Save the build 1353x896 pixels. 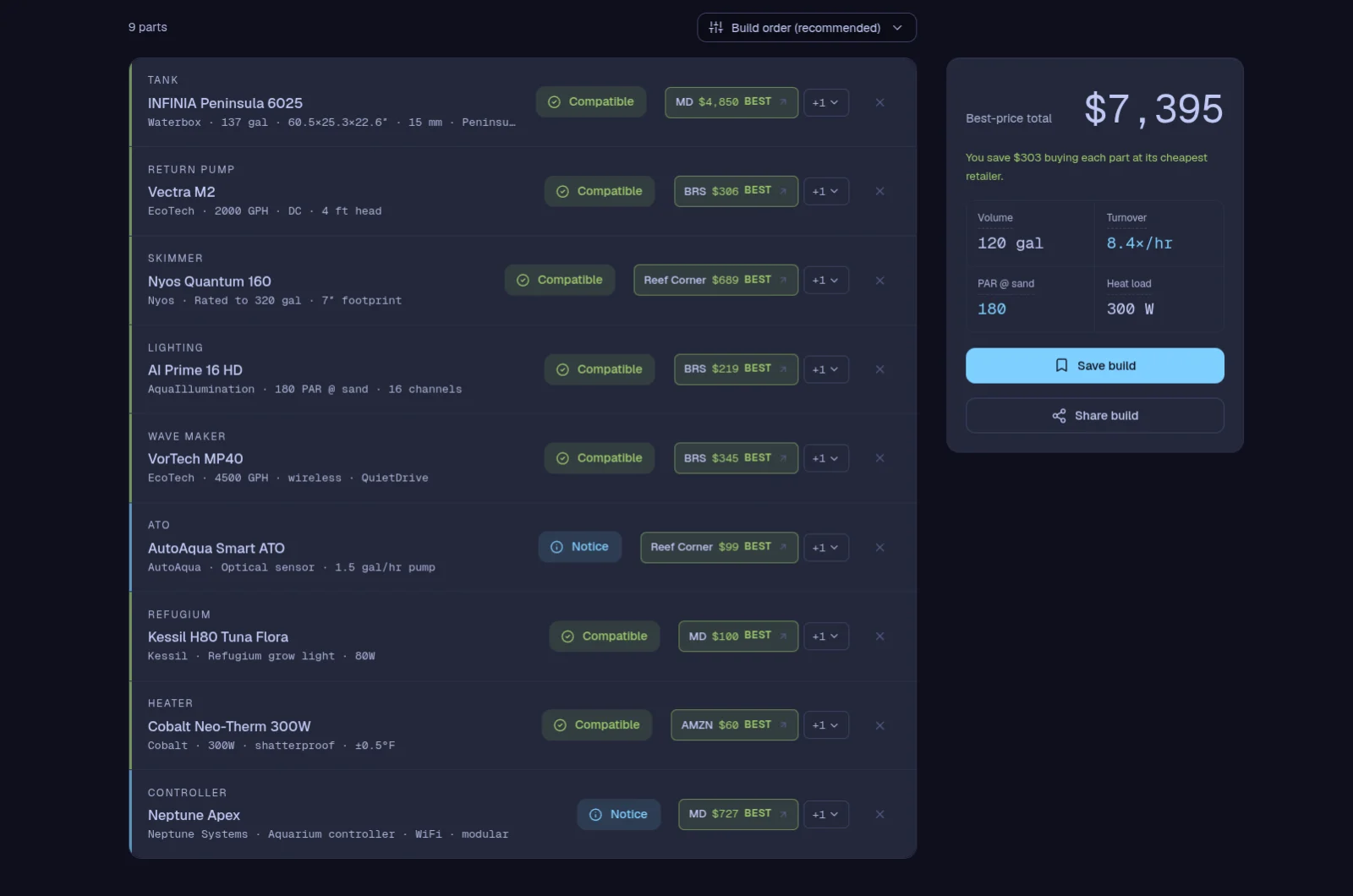point(1095,366)
